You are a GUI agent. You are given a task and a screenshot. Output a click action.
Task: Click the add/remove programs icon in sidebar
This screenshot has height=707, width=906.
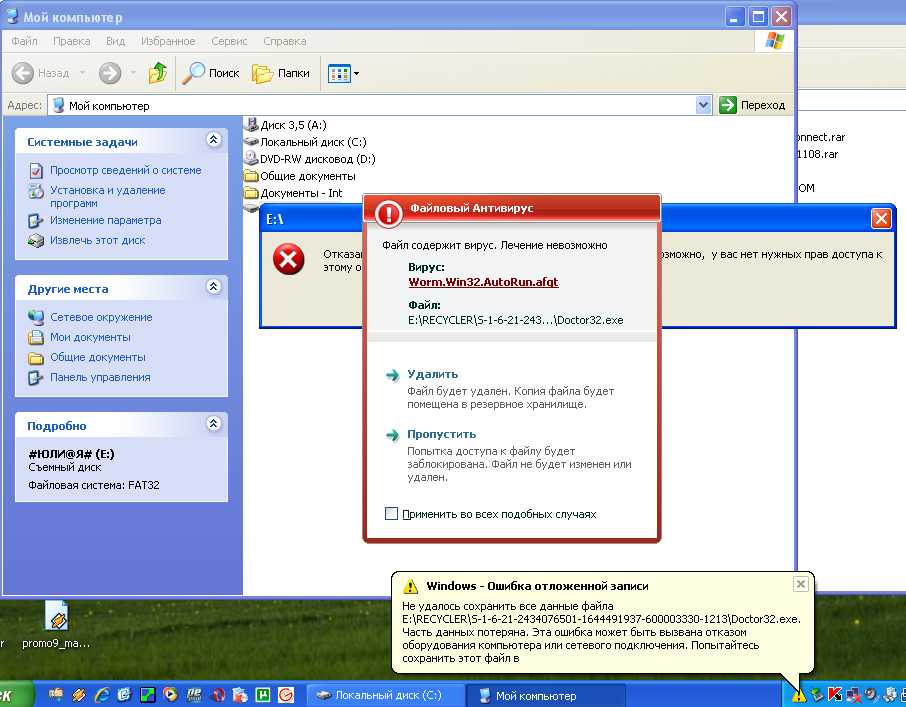pos(36,191)
